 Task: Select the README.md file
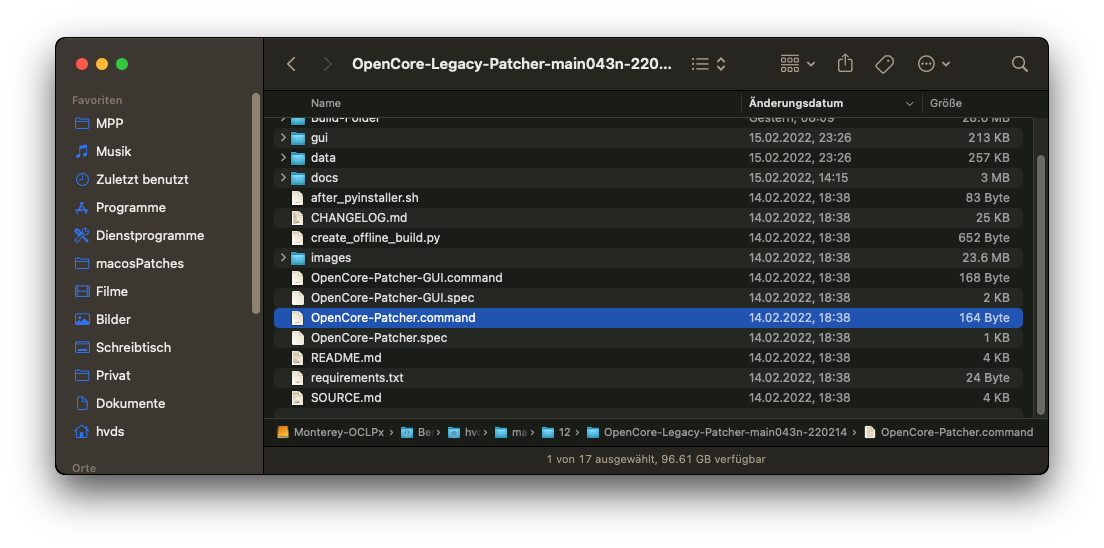point(345,358)
